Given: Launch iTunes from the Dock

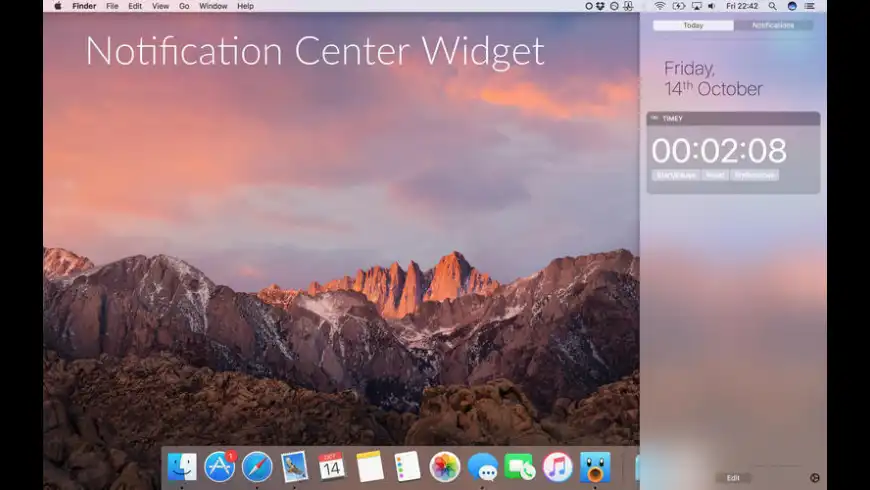Looking at the screenshot, I should (x=558, y=467).
